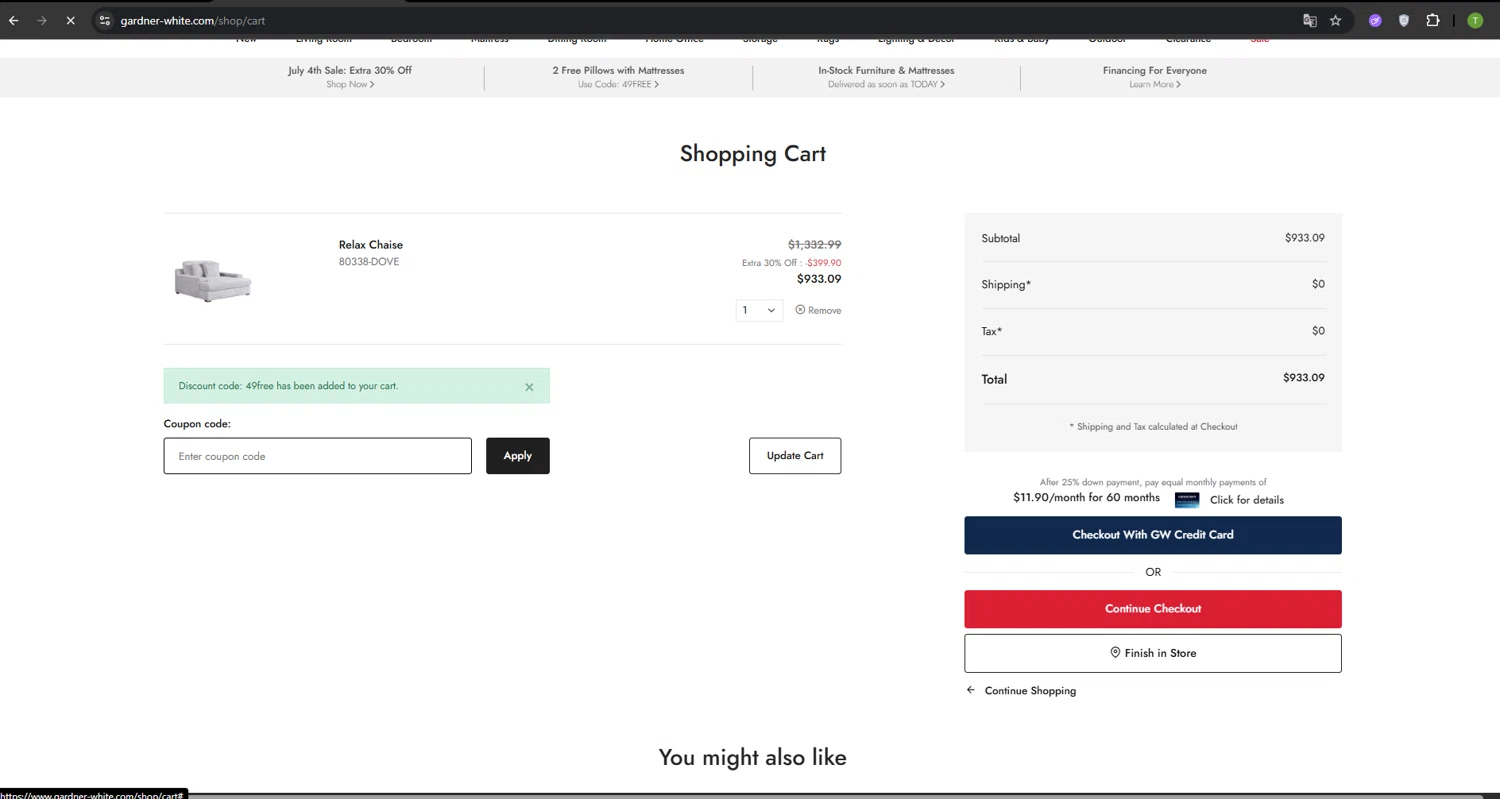
Task: Open Delivered as soon as TODAY link
Action: (x=886, y=85)
